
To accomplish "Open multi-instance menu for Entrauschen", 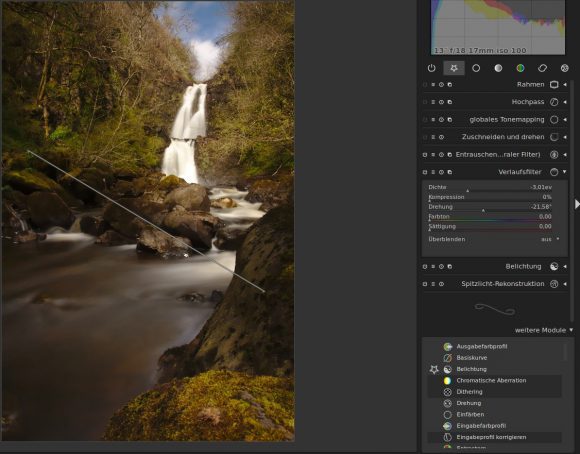I will (450, 155).
